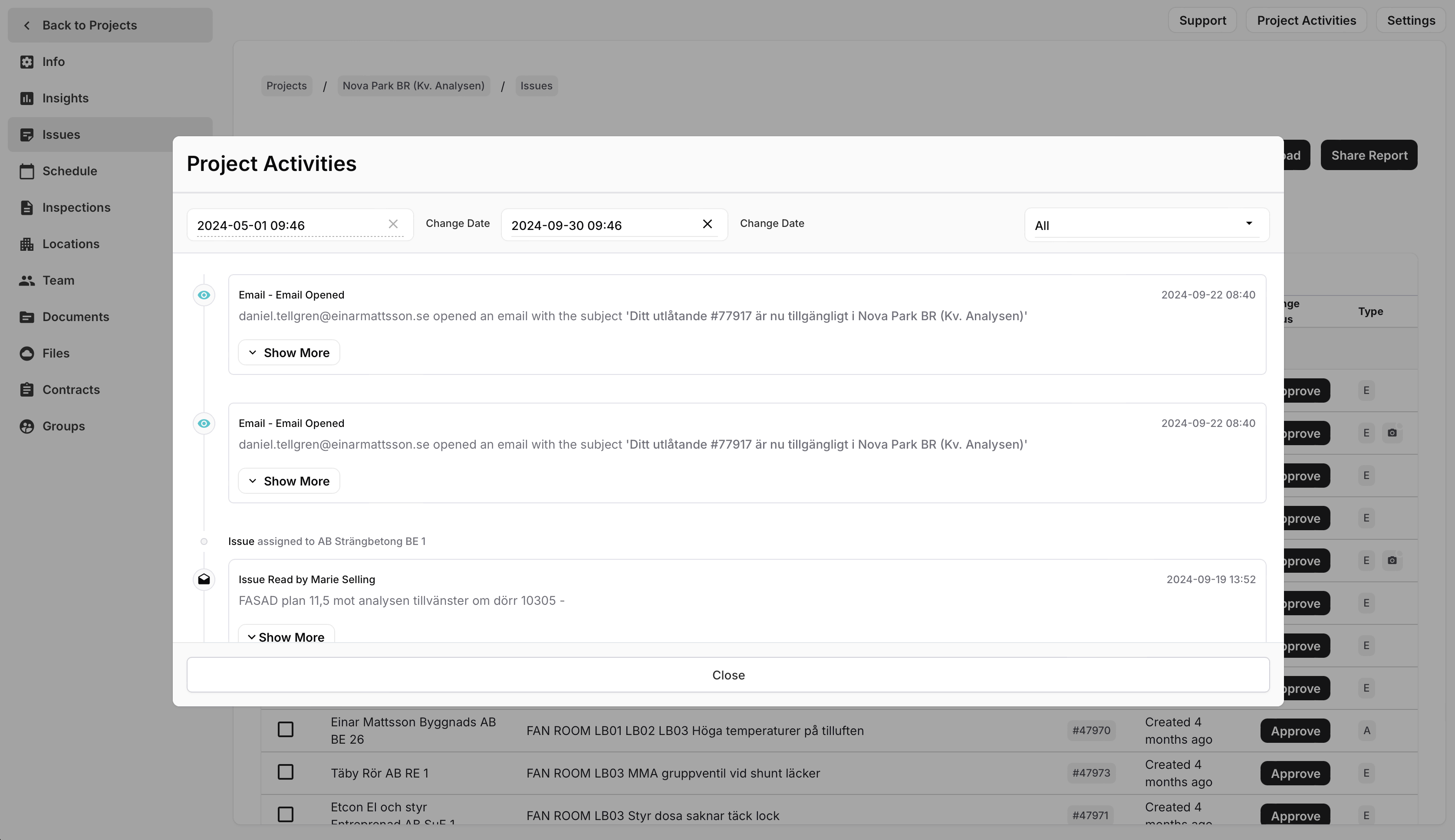Close the Project Activities dialog
Viewport: 1455px width, 840px height.
point(728,675)
